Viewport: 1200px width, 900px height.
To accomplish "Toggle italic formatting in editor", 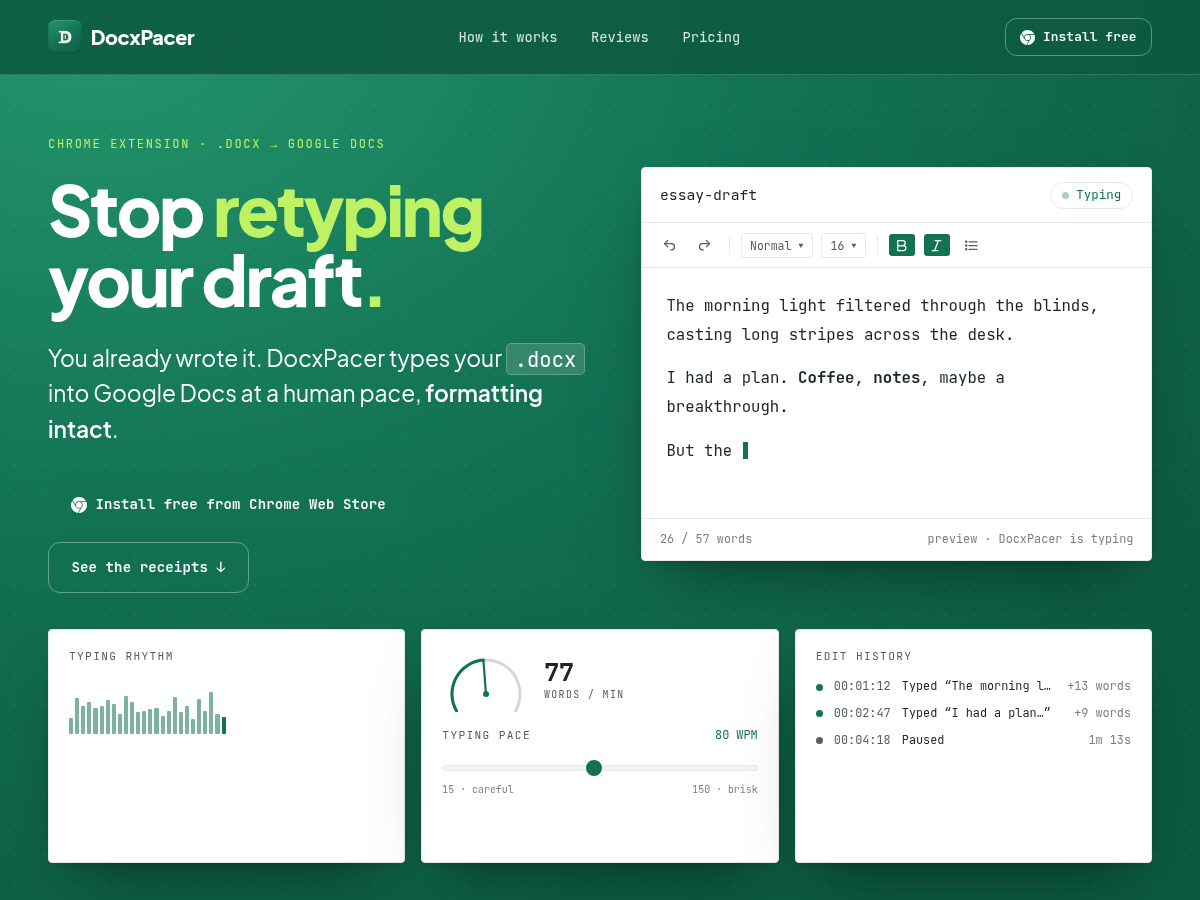I will [x=937, y=245].
